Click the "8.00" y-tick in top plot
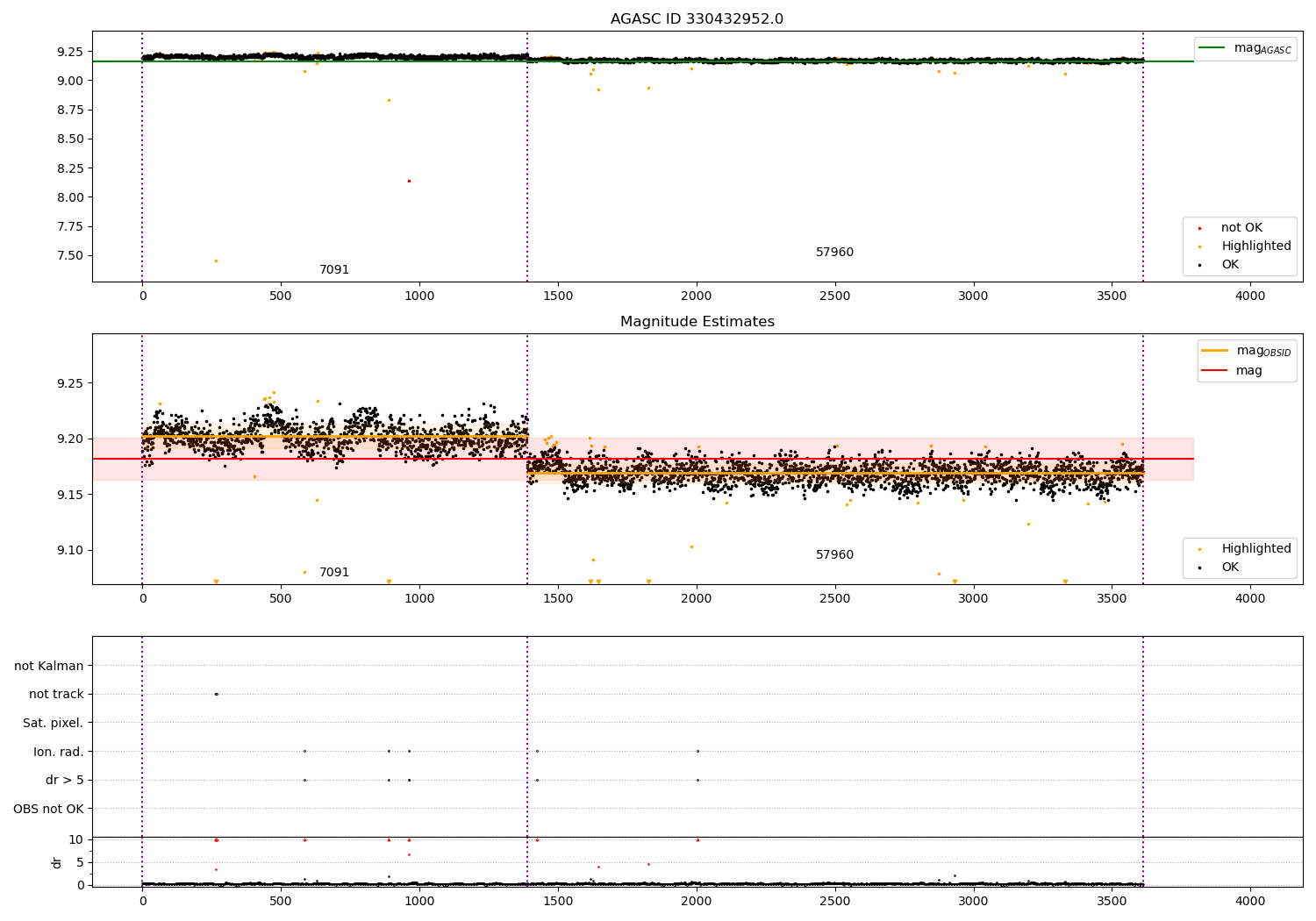 pos(72,197)
